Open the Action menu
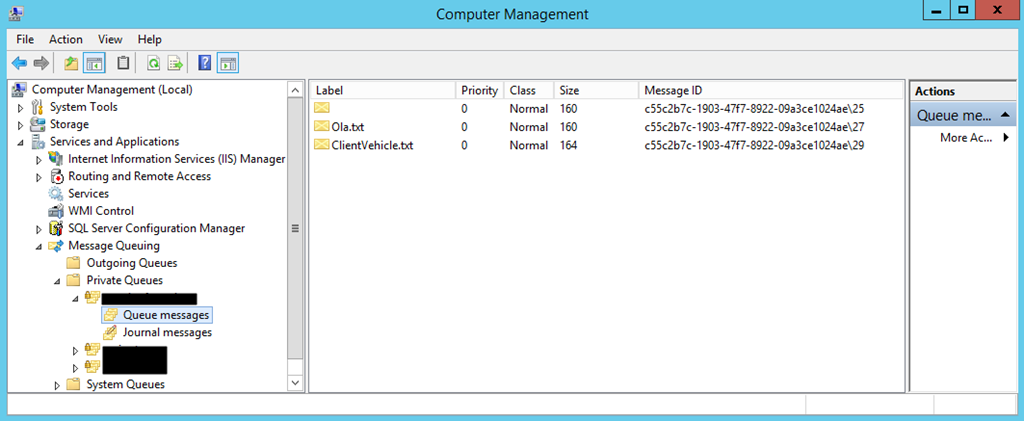This screenshot has width=1024, height=421. coord(66,40)
